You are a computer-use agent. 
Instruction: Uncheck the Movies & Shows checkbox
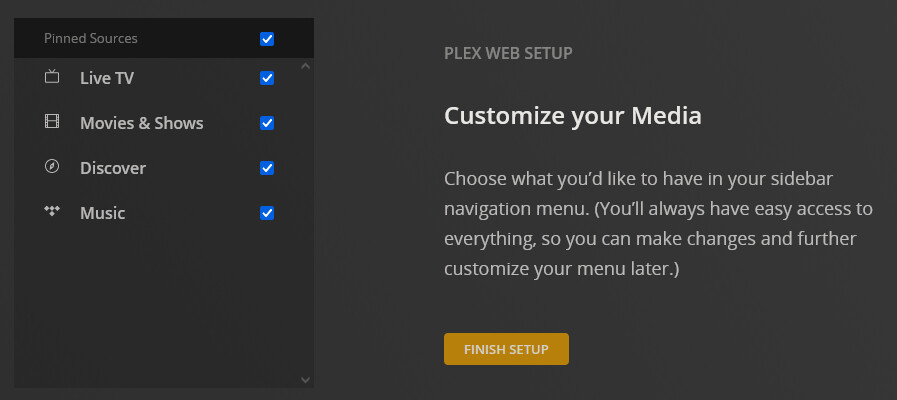click(x=267, y=123)
